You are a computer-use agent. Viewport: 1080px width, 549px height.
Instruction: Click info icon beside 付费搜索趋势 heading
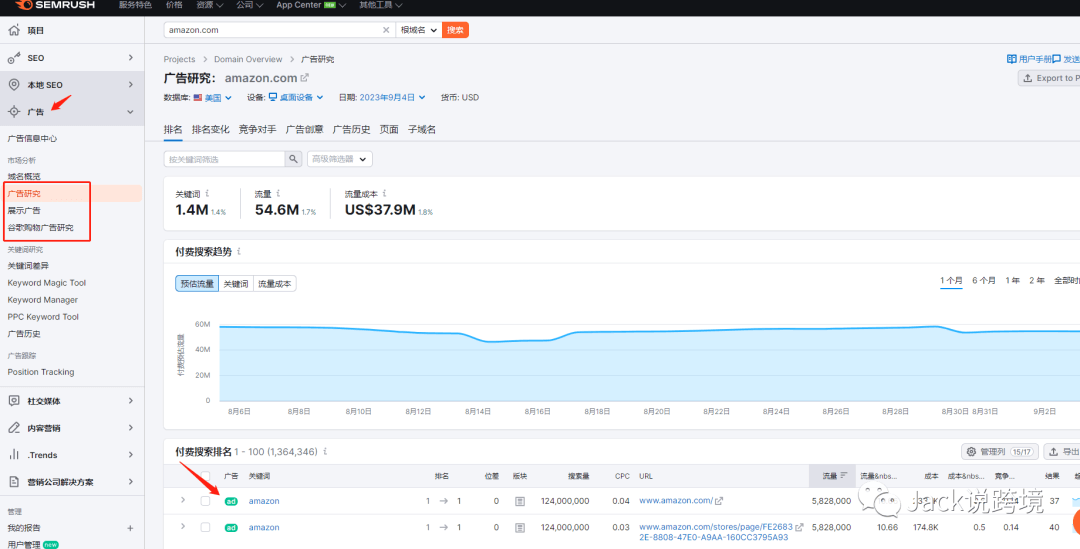[239, 252]
